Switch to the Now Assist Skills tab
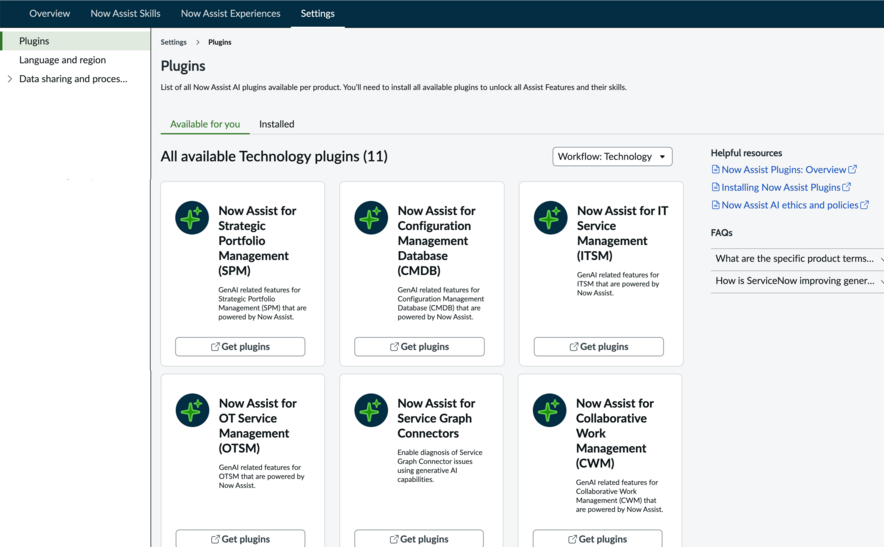The image size is (884, 547). pyautogui.click(x=125, y=14)
